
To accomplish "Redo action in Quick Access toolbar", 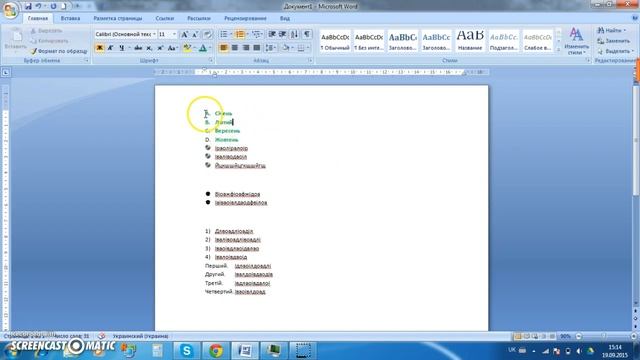I will click(x=53, y=6).
